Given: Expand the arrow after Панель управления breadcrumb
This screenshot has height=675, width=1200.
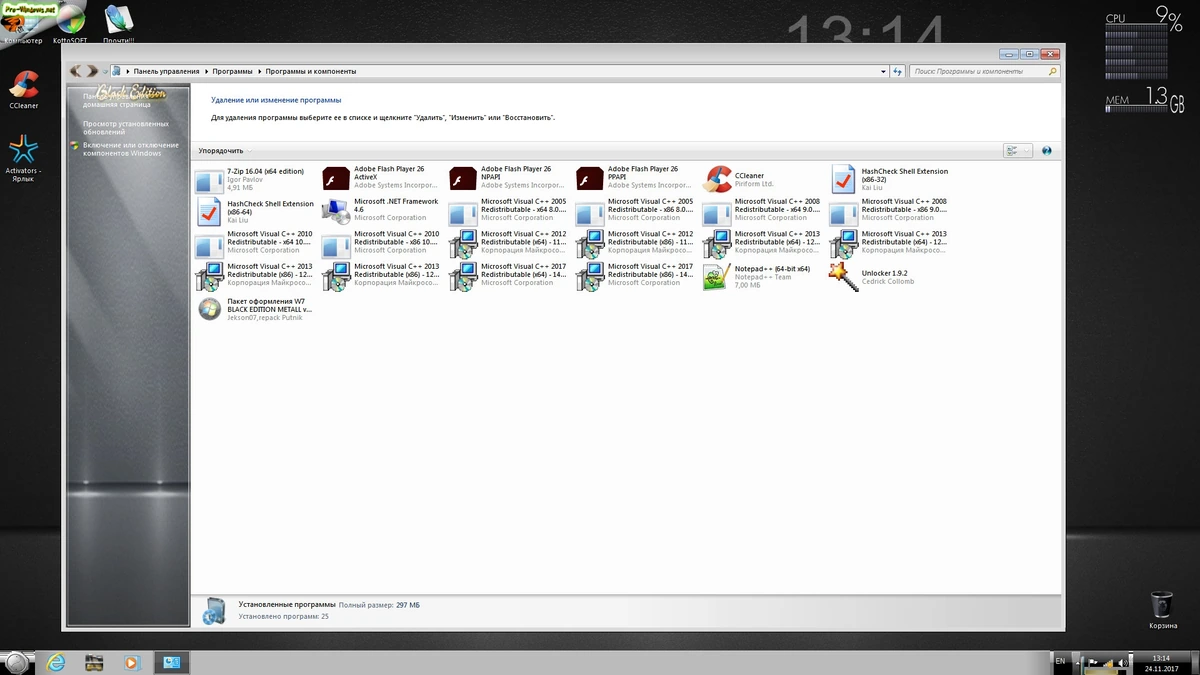Looking at the screenshot, I should (206, 72).
